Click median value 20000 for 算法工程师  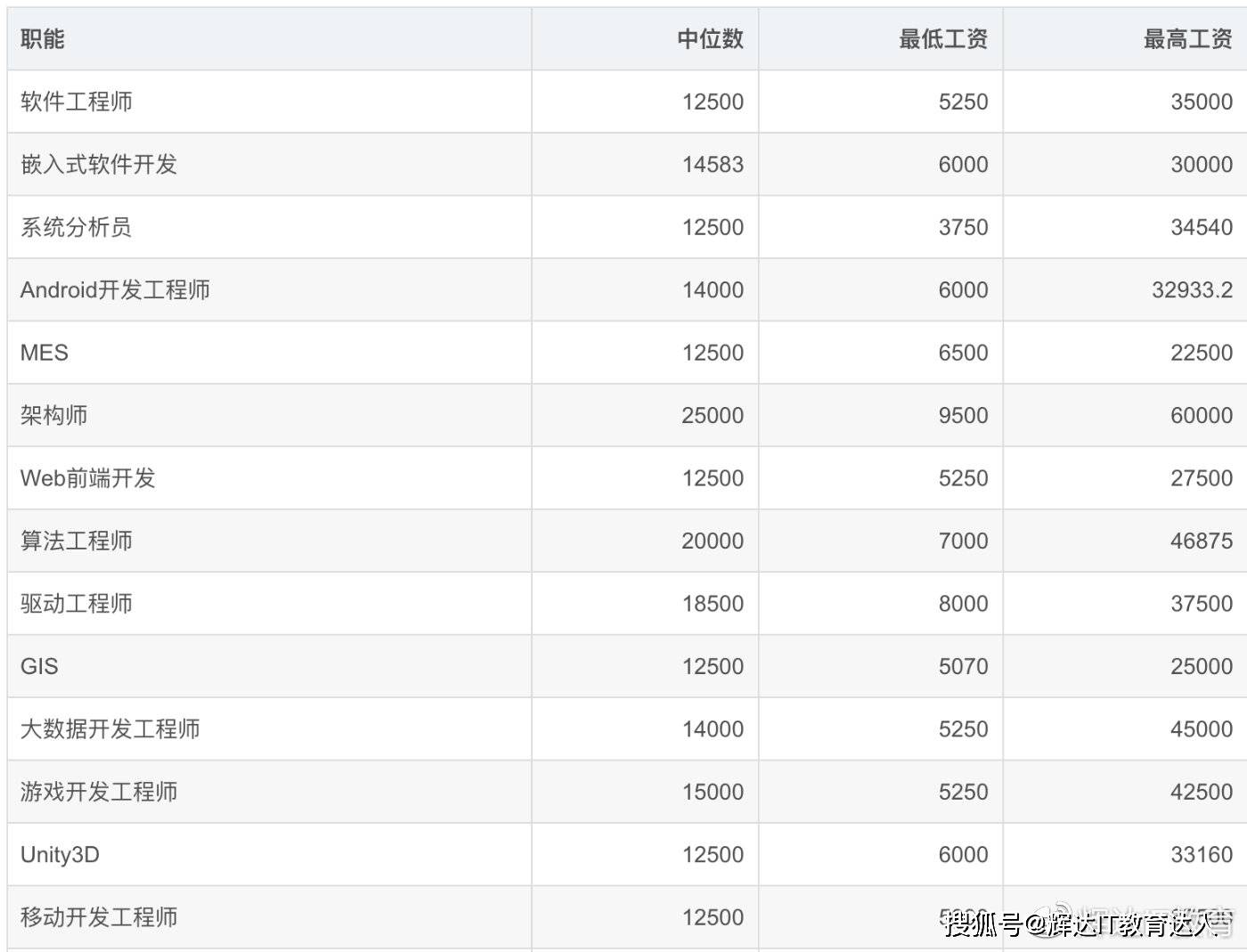click(x=713, y=541)
